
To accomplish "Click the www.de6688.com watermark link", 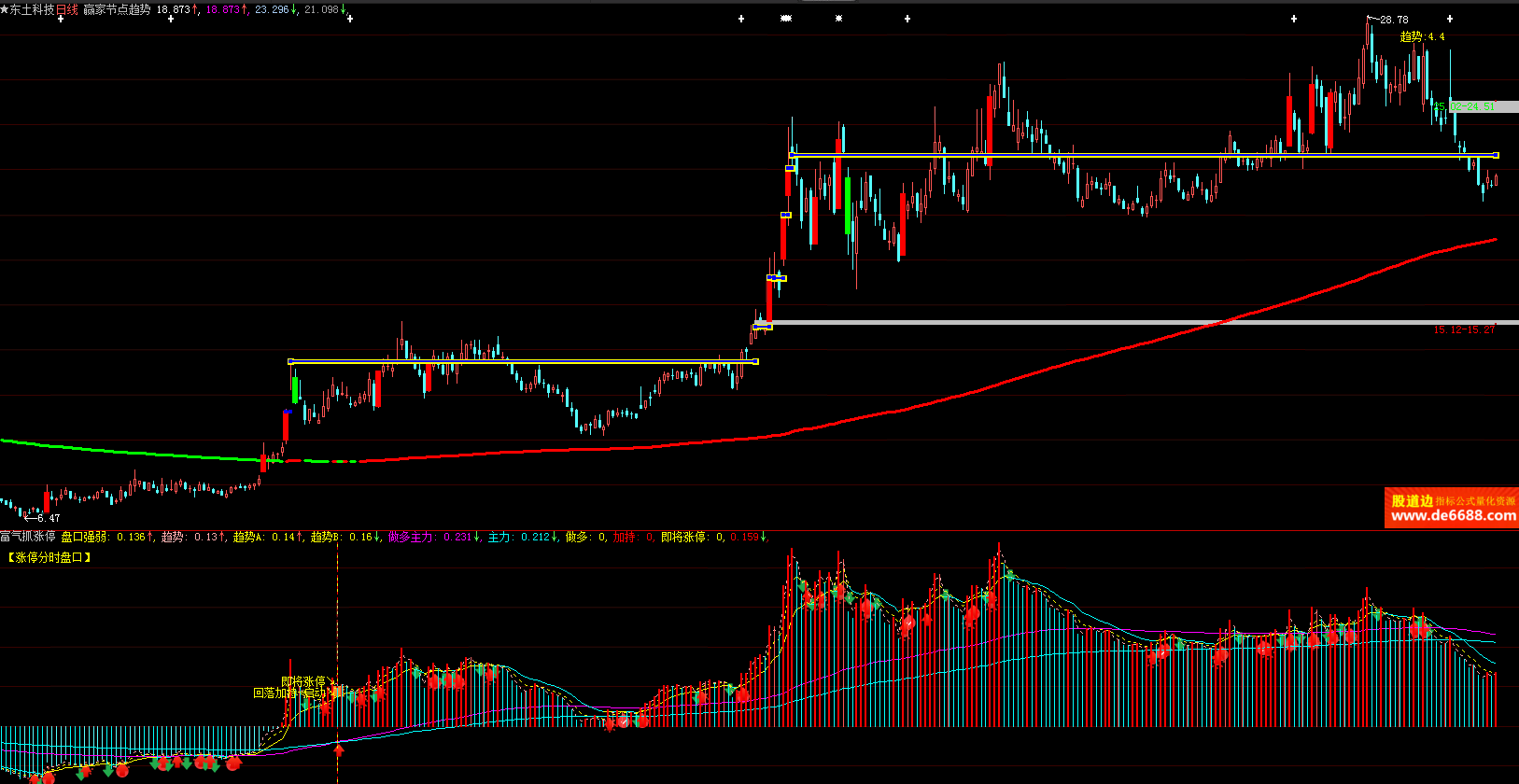I will point(1453,515).
